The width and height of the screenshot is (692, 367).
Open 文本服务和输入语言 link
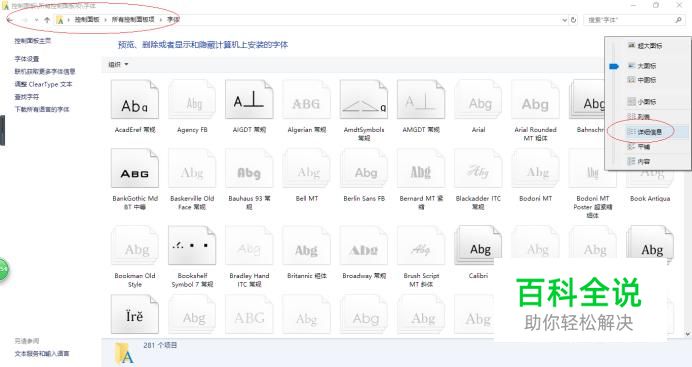(x=42, y=353)
